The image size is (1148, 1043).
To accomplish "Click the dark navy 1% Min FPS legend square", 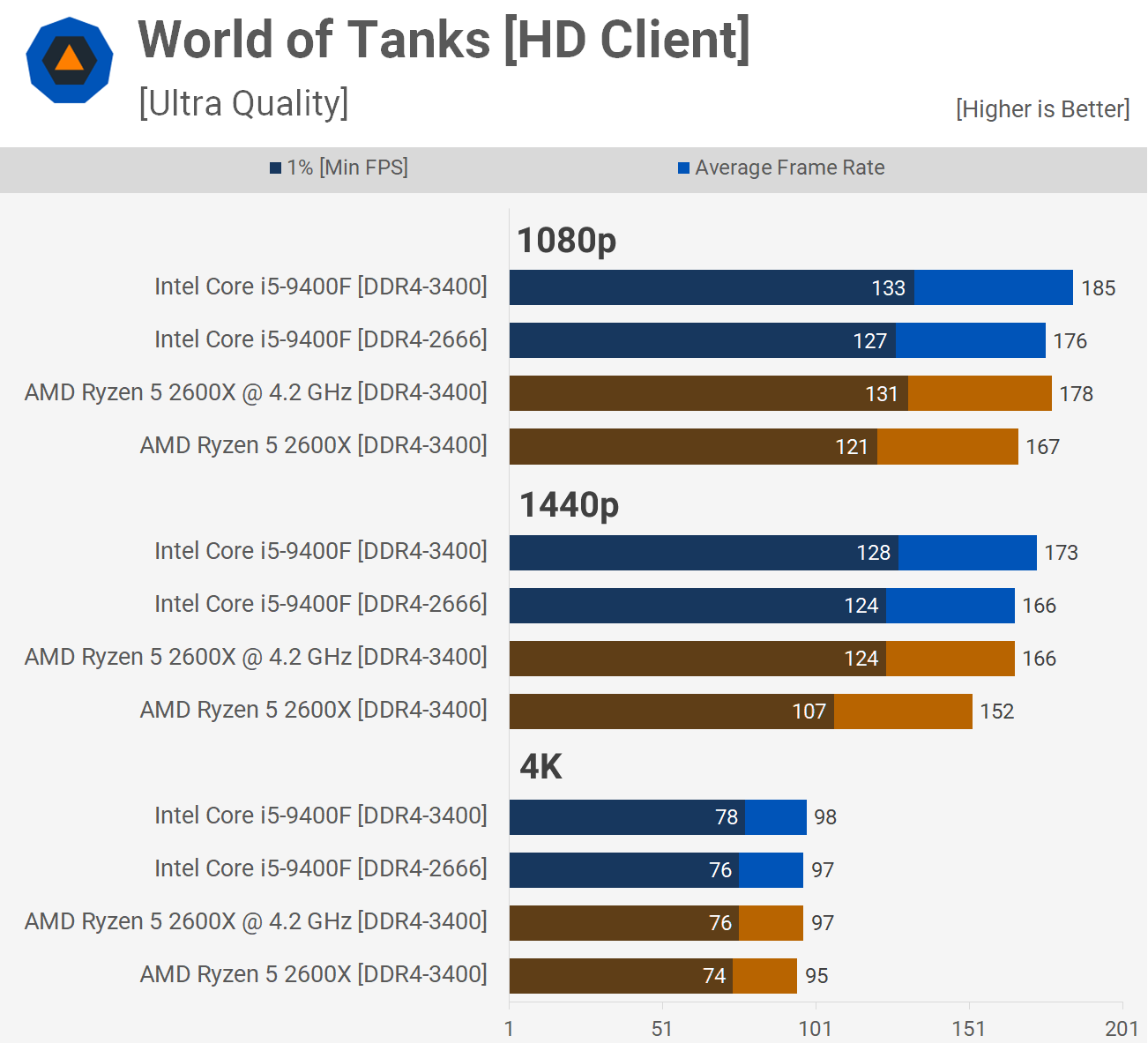I will pyautogui.click(x=275, y=168).
